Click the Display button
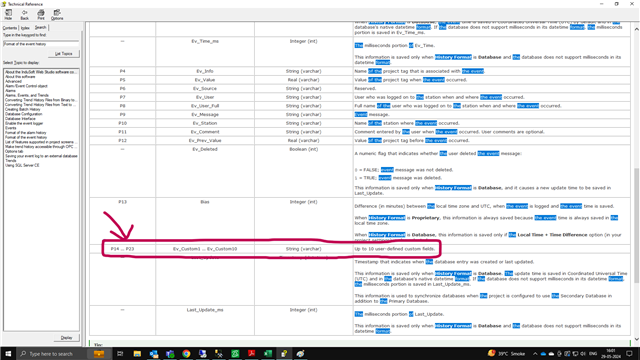Viewport: 640px width, 360px height. [x=66, y=338]
